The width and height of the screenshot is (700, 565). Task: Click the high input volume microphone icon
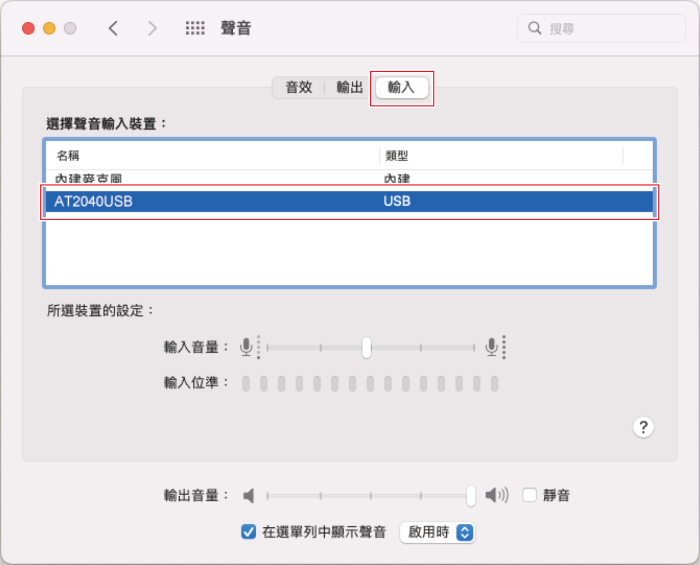pos(492,347)
